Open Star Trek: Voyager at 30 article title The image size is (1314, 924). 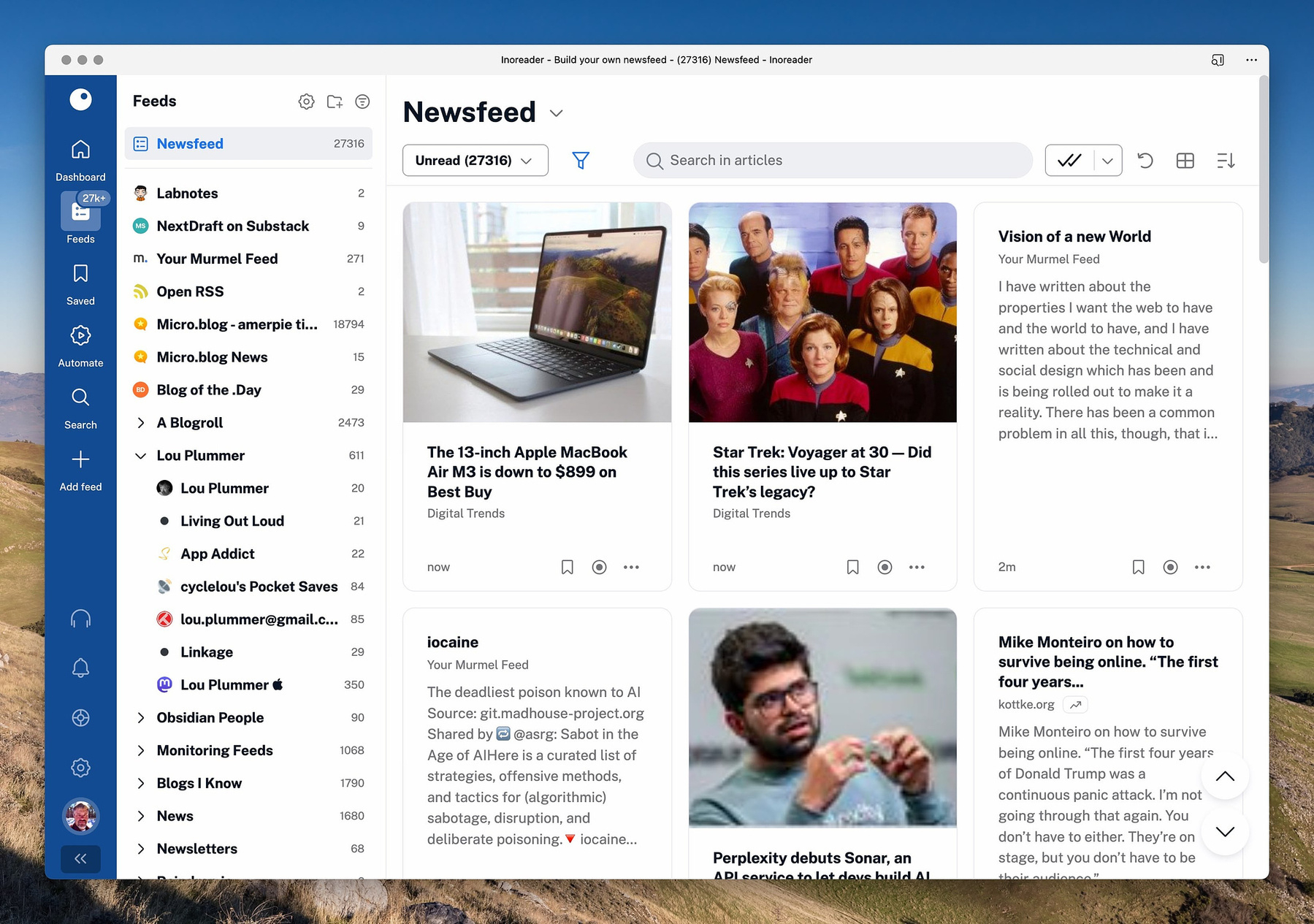pyautogui.click(x=822, y=472)
